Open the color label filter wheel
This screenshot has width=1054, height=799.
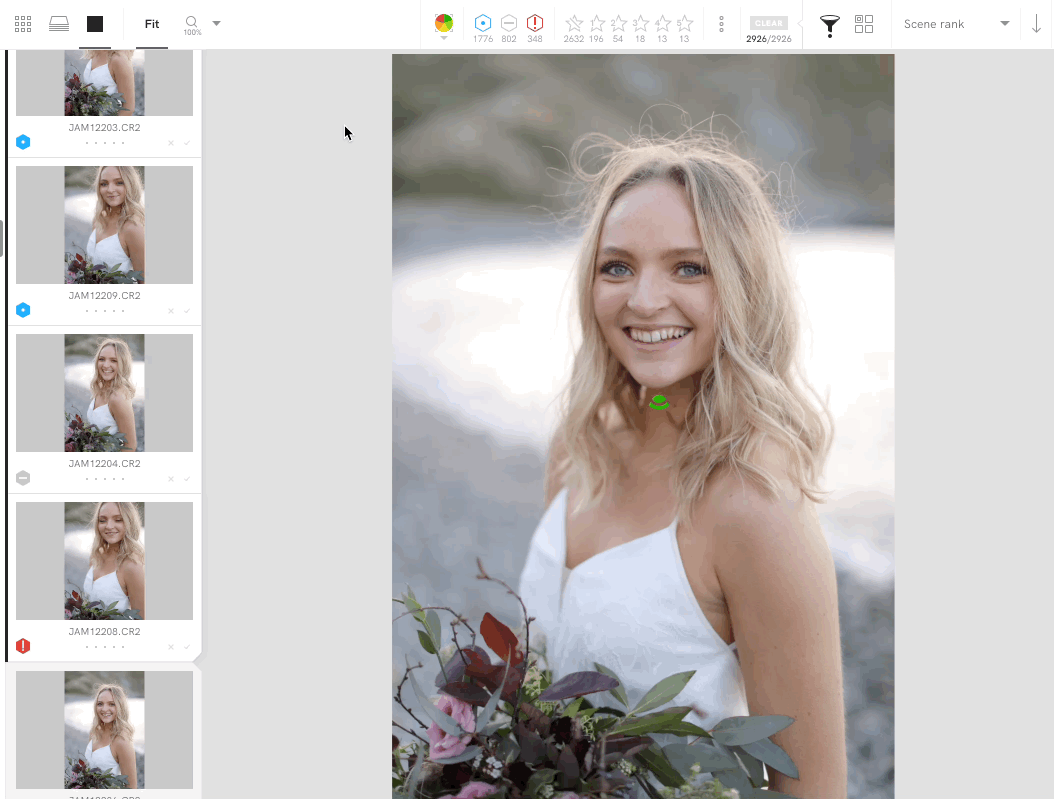click(x=444, y=23)
